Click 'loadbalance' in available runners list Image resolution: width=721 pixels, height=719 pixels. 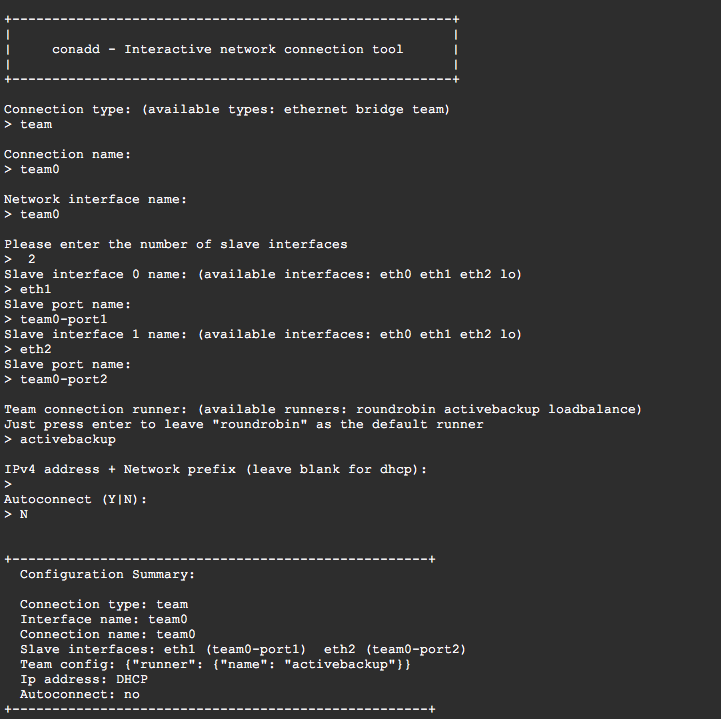[592, 410]
